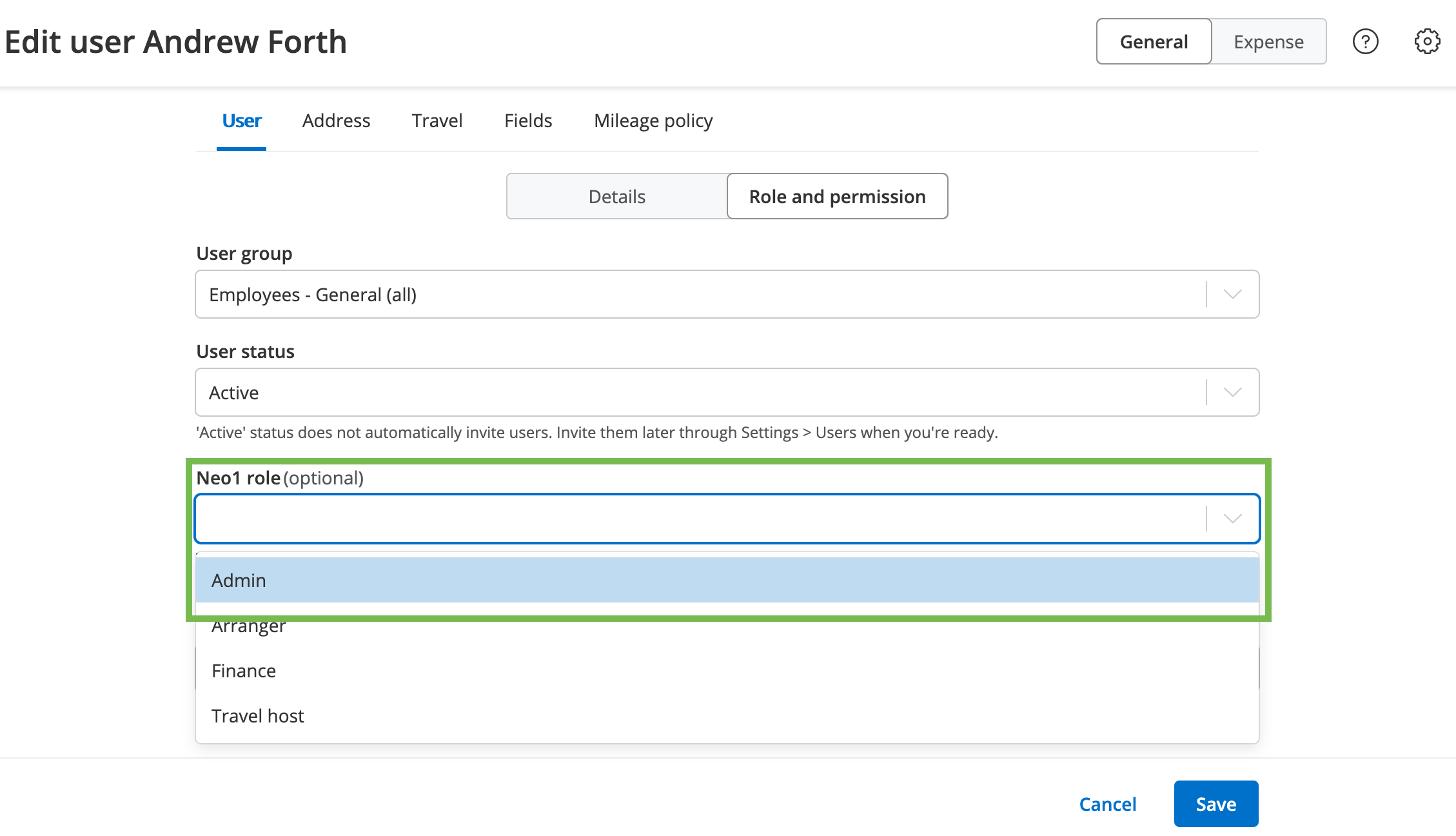This screenshot has width=1456, height=836.
Task: Open the Address tab
Action: (336, 121)
